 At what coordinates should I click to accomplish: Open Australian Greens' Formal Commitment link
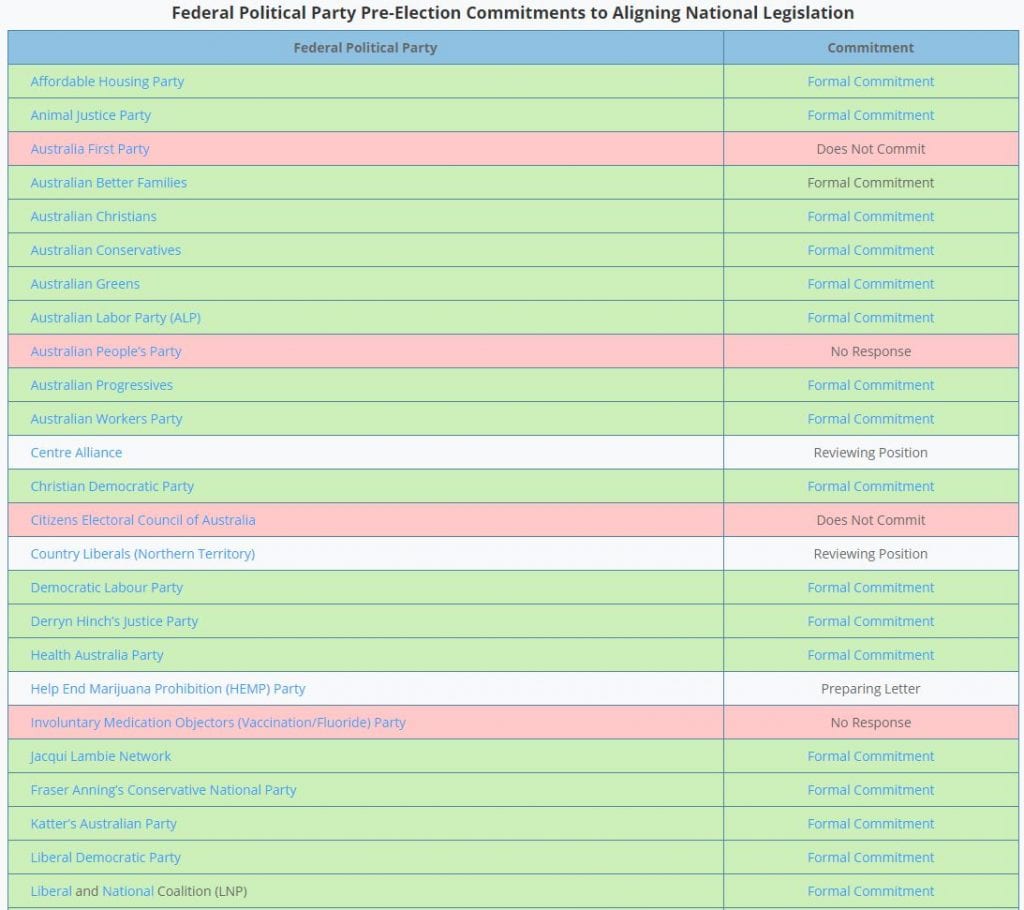click(871, 284)
